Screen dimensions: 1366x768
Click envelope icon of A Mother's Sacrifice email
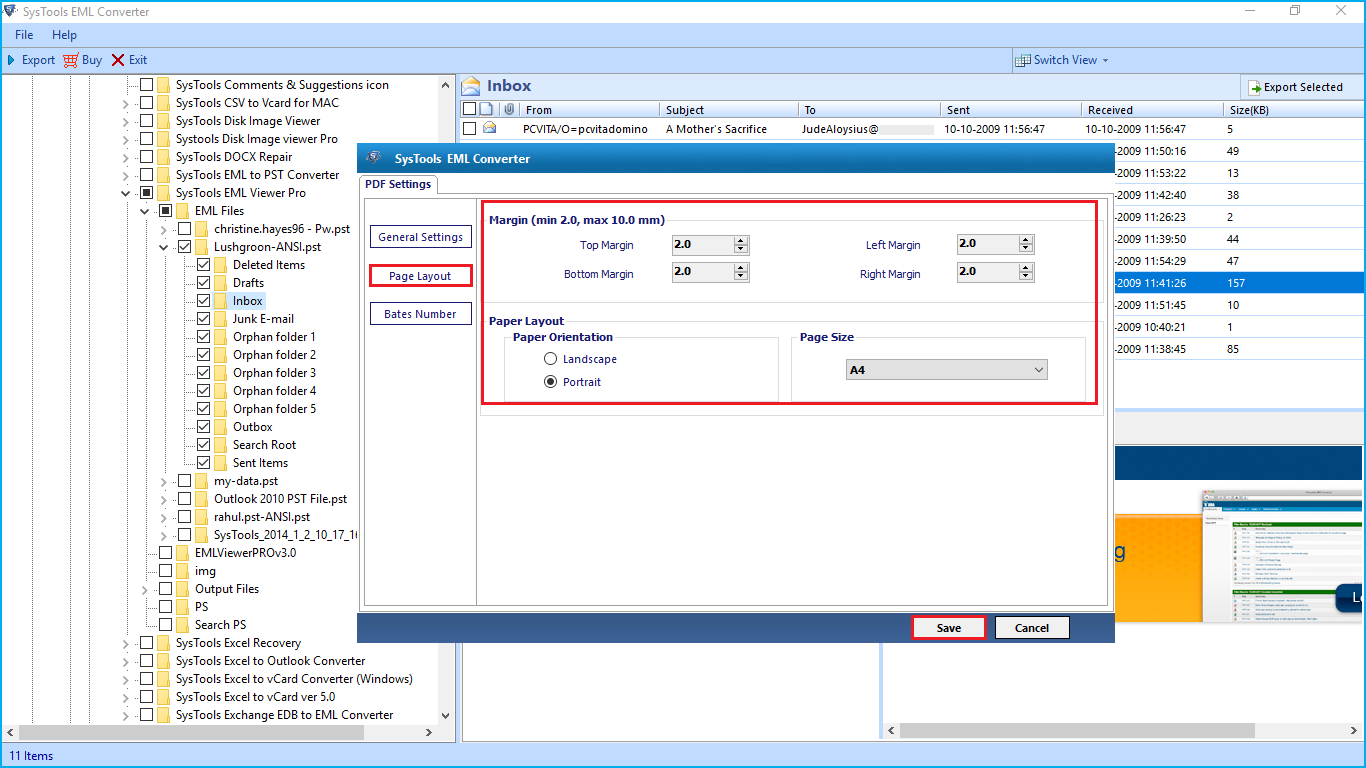click(489, 128)
